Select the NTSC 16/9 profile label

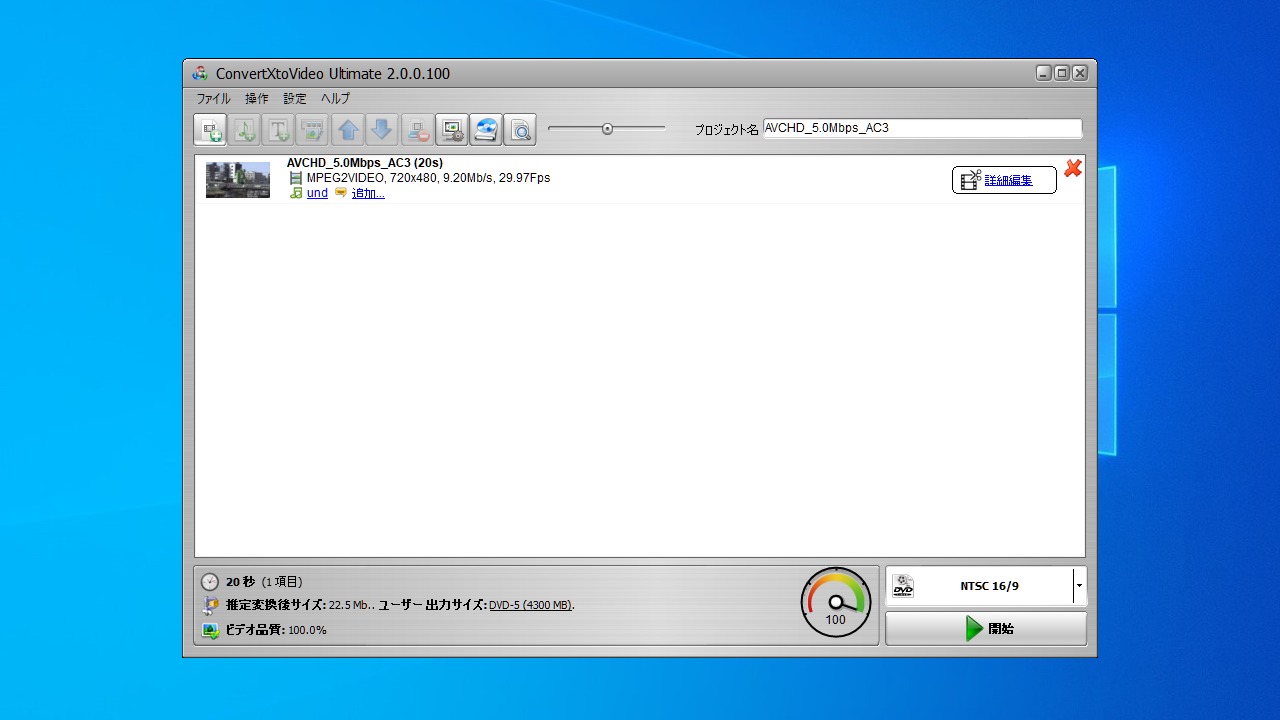tap(990, 586)
